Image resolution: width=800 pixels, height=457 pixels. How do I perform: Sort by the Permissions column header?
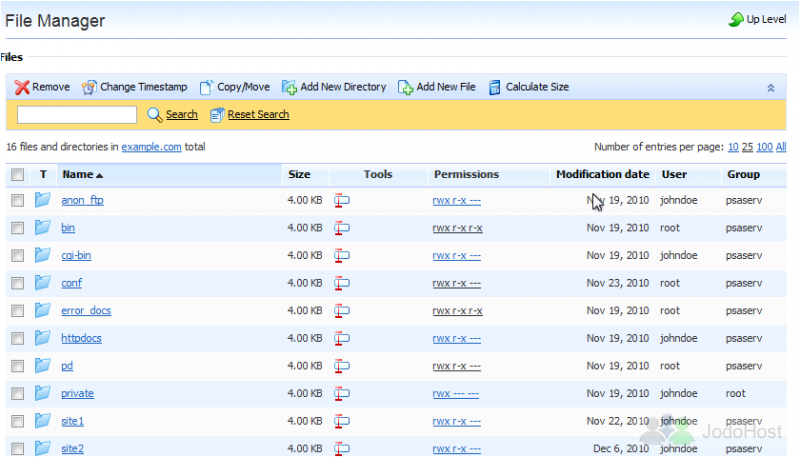click(466, 174)
